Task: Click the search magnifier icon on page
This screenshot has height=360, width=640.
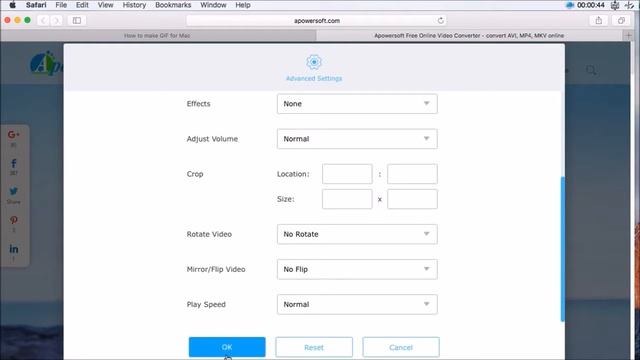Action: (x=591, y=70)
